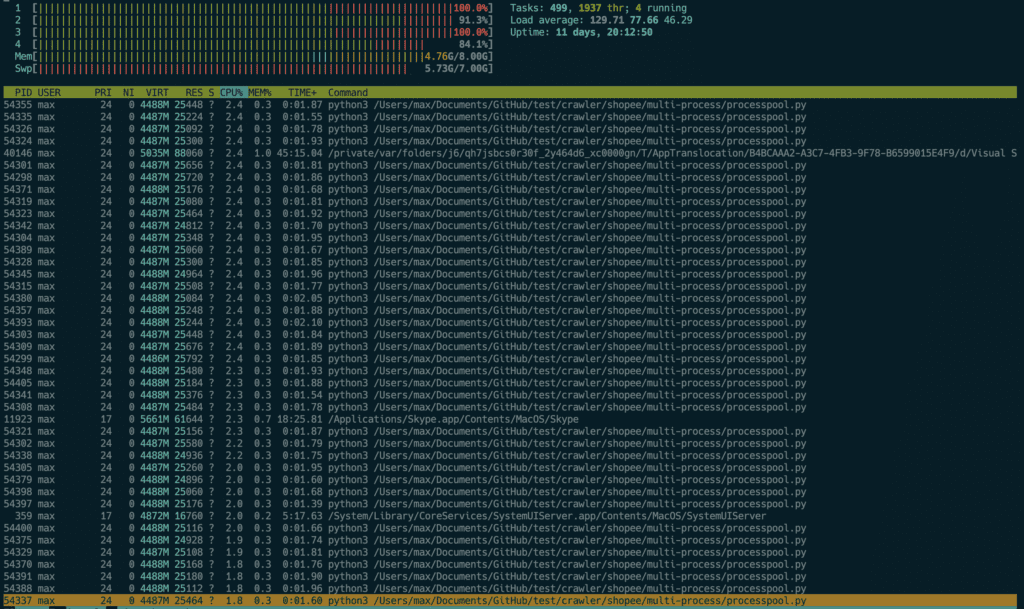
Task: Select the process row with PID 54348
Action: pos(510,370)
